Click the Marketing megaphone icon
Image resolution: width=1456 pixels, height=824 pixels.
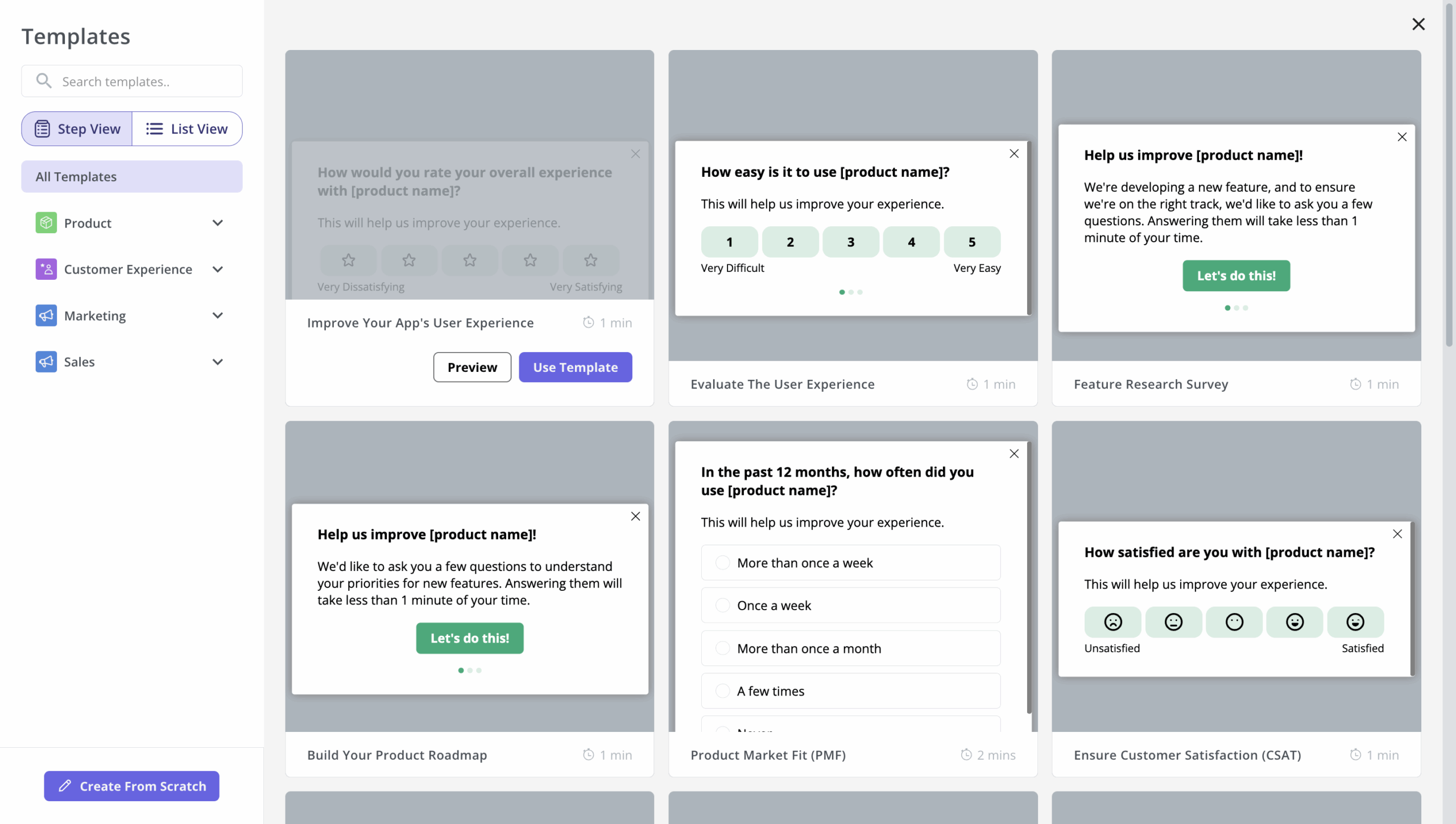[46, 316]
